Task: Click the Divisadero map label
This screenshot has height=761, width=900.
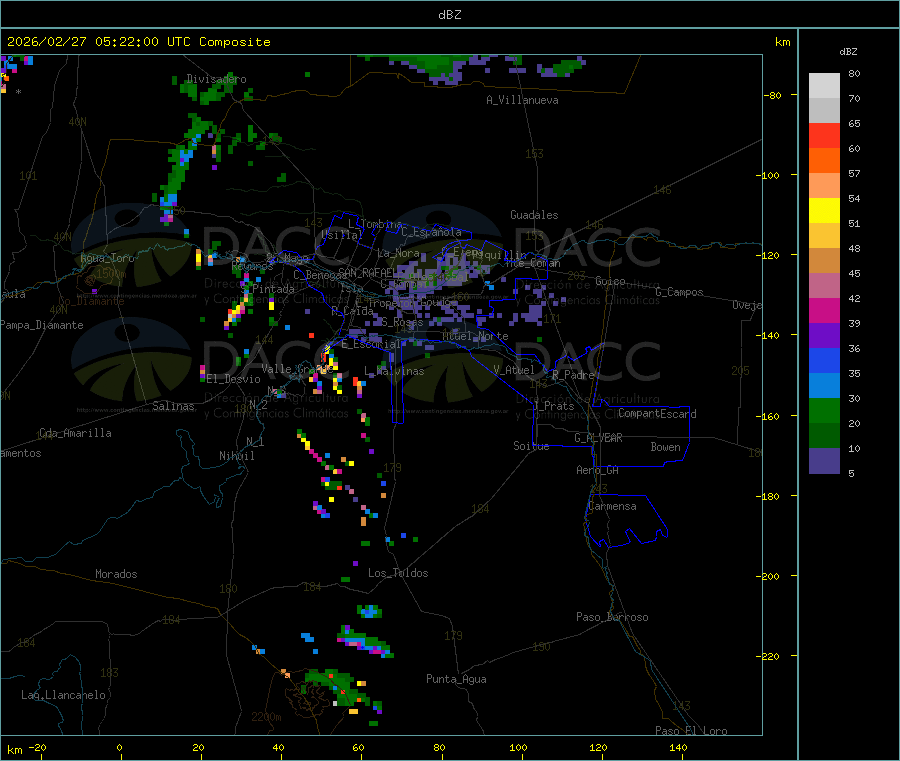Action: [216, 79]
